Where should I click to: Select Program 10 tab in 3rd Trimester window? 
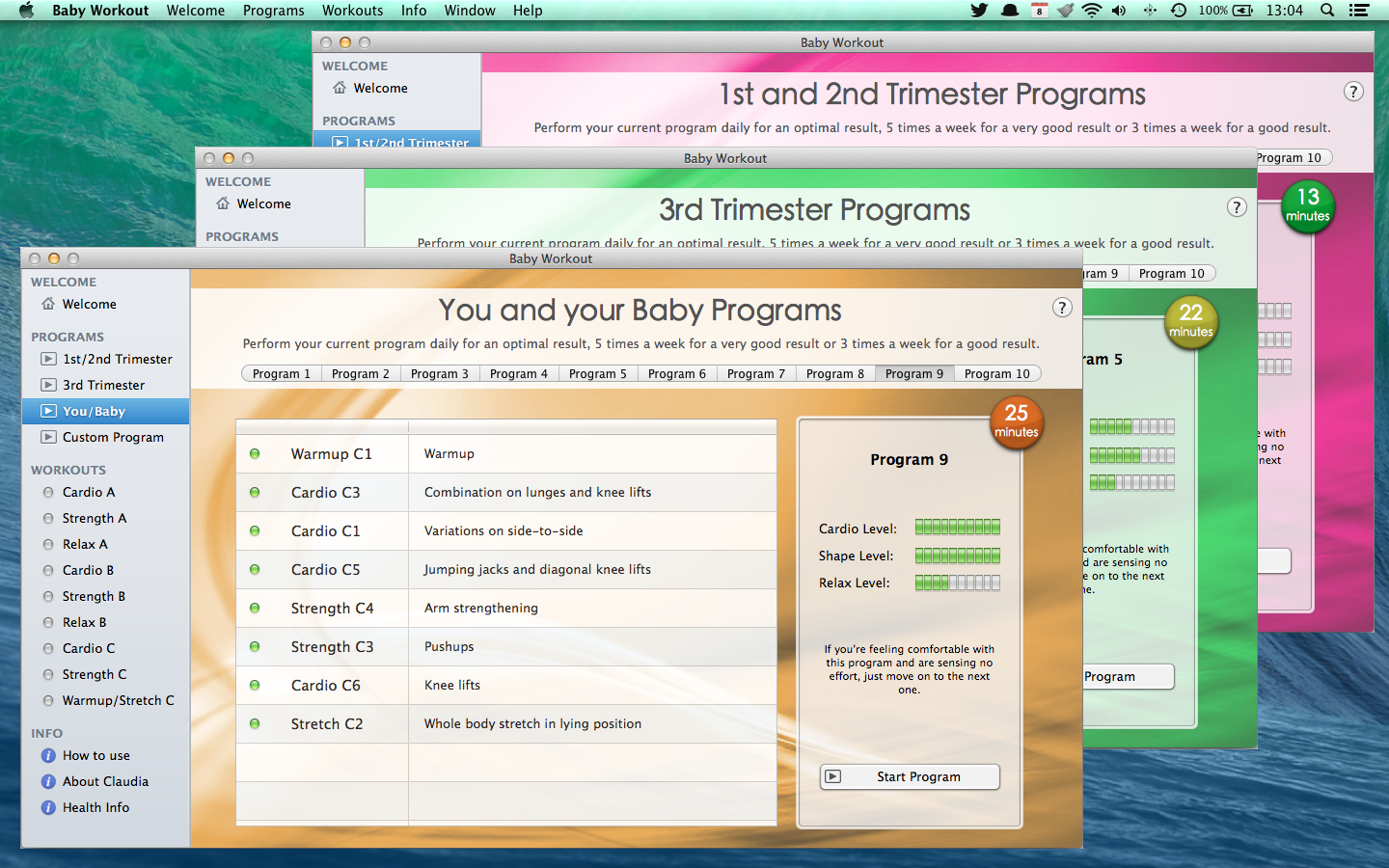[x=1171, y=274]
